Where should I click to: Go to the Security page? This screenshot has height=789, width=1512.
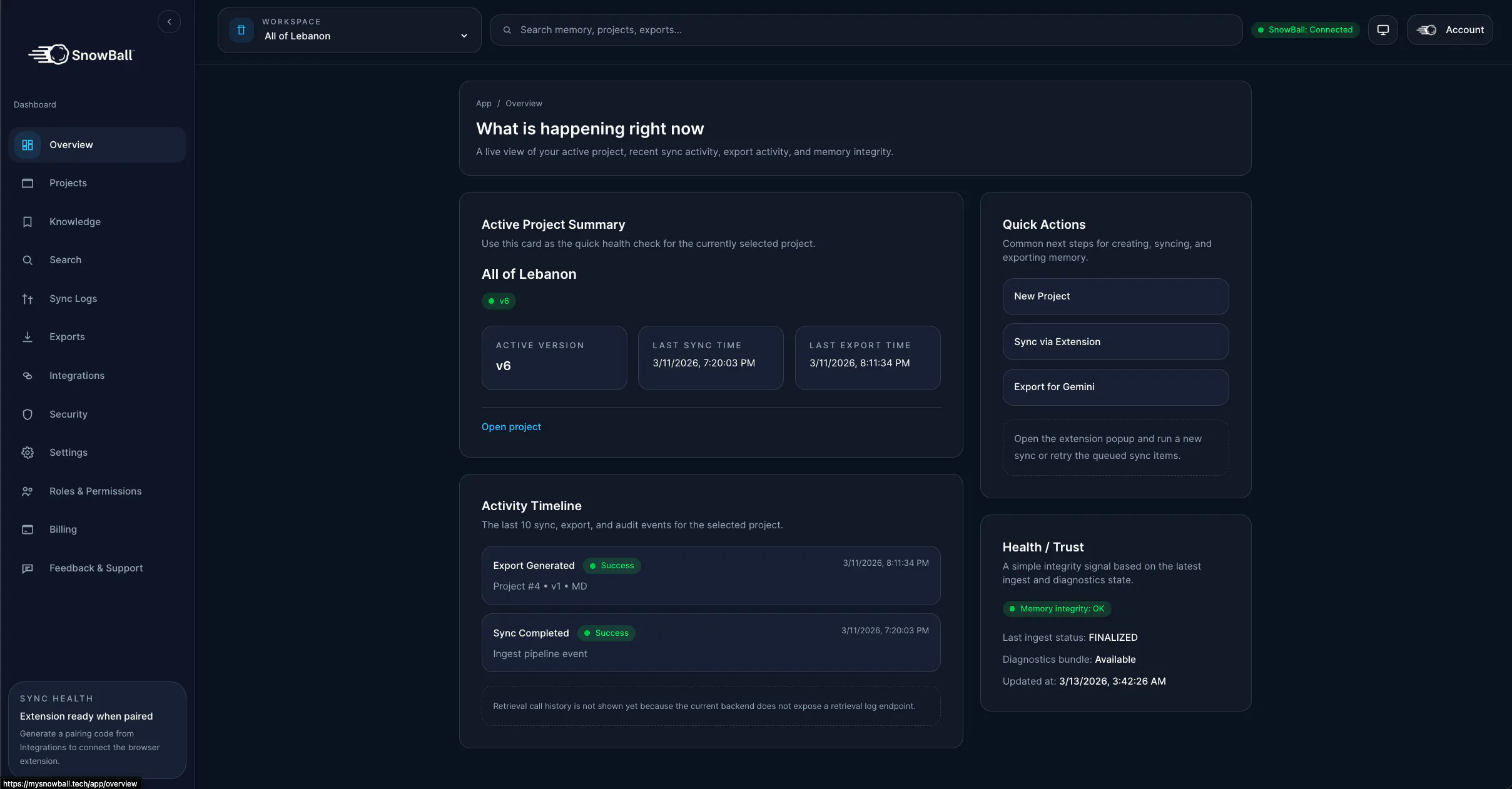click(x=97, y=415)
